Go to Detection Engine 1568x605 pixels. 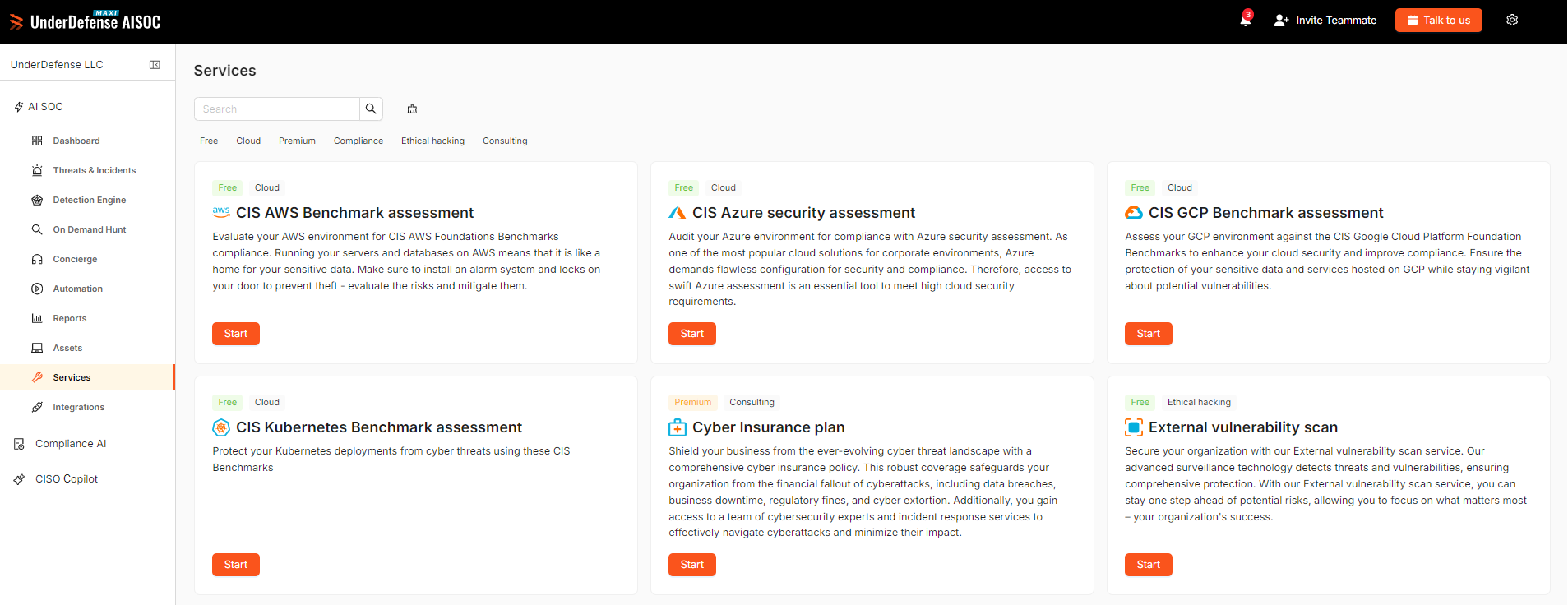click(90, 200)
